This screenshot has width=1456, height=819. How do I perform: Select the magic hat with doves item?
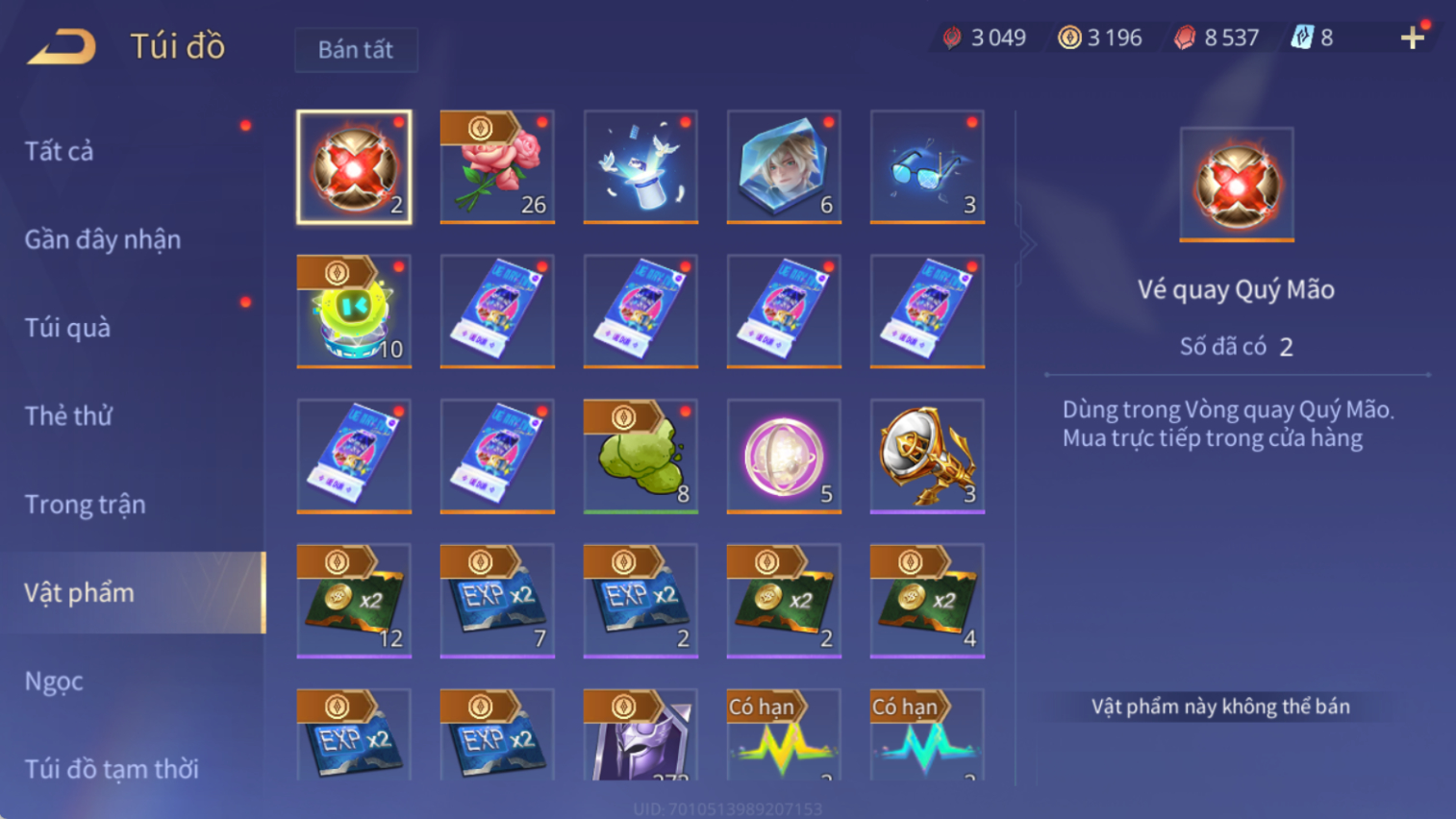640,167
